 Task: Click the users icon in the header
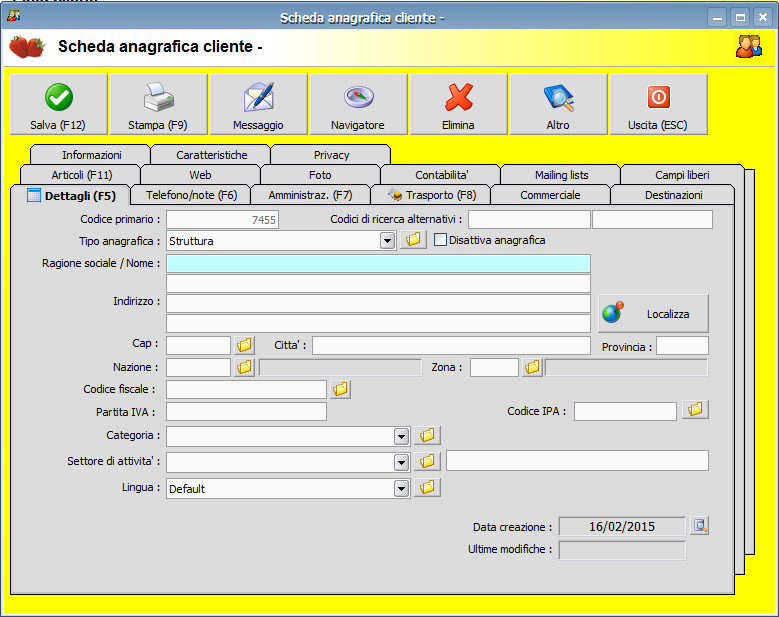pyautogui.click(x=748, y=46)
